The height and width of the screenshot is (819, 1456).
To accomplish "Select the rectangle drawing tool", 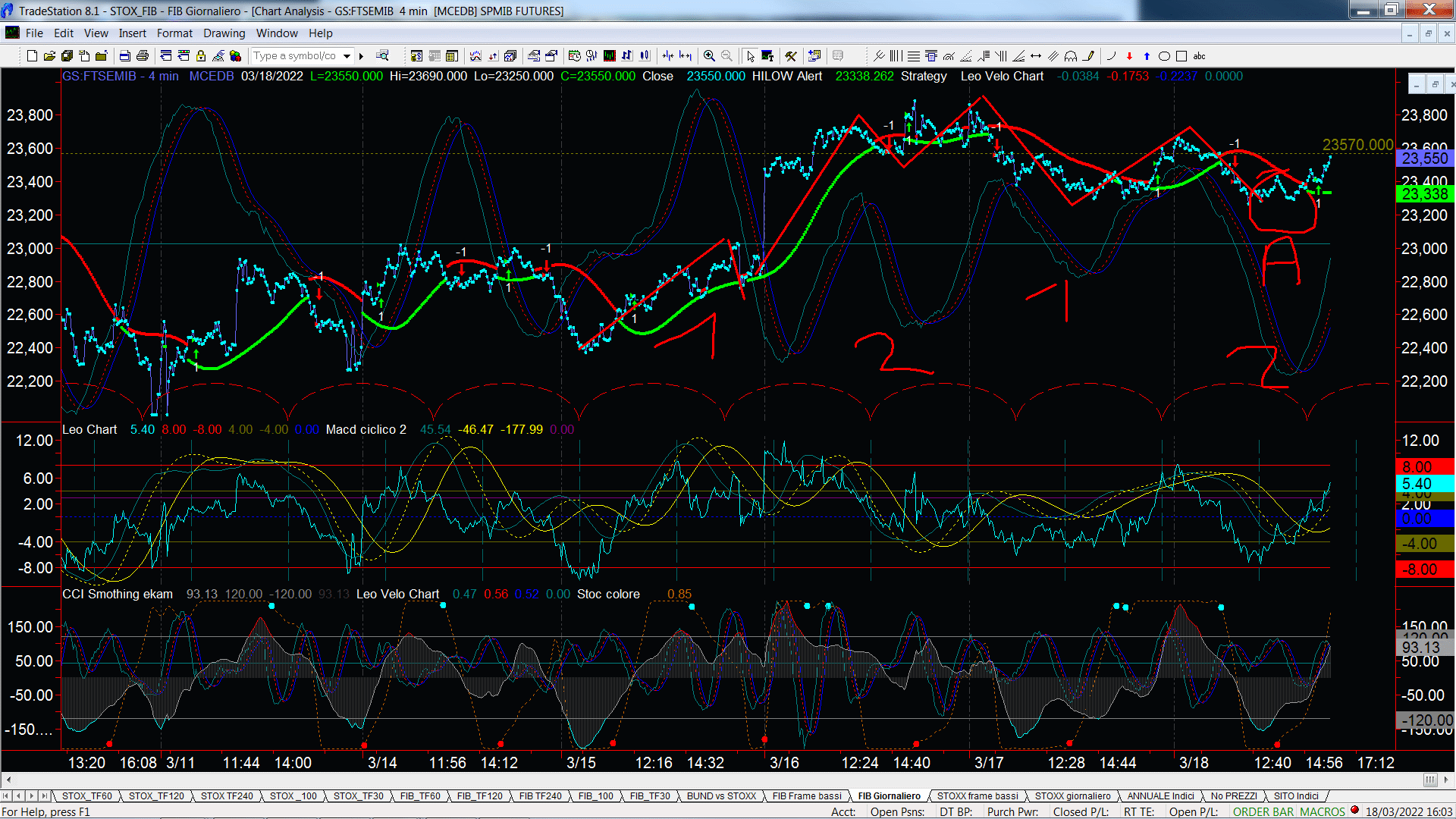I will (x=1181, y=56).
